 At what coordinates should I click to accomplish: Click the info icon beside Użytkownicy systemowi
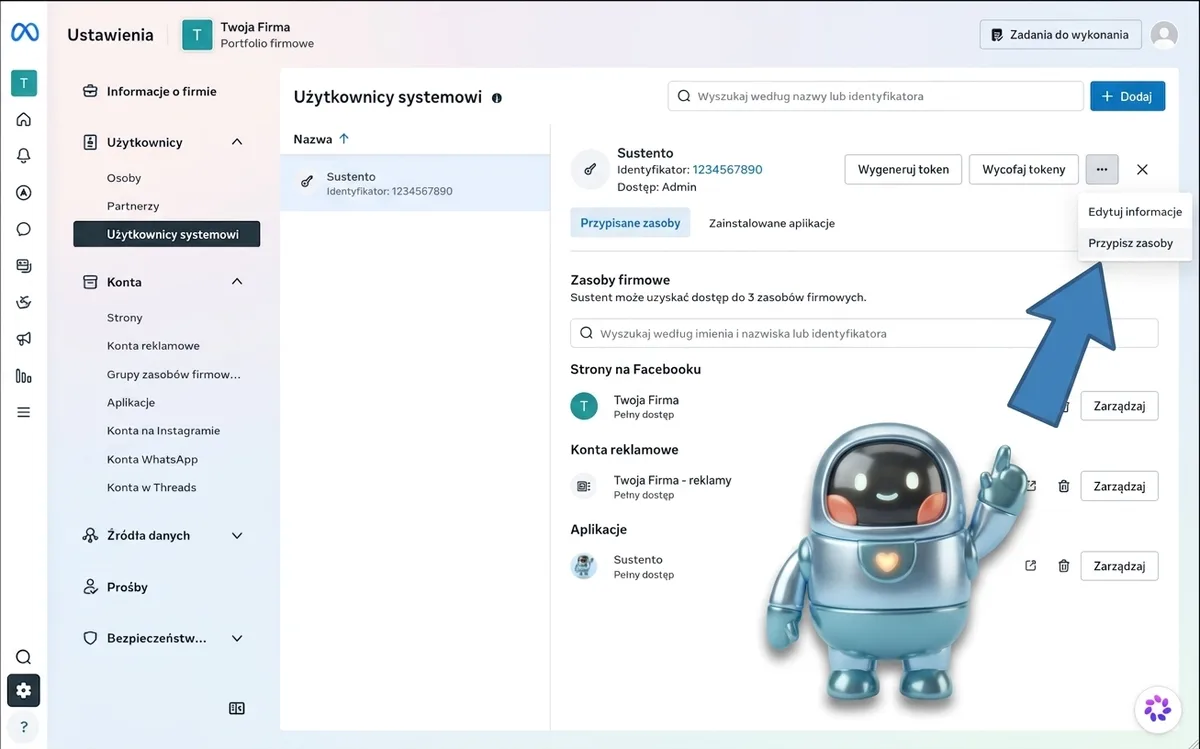497,98
